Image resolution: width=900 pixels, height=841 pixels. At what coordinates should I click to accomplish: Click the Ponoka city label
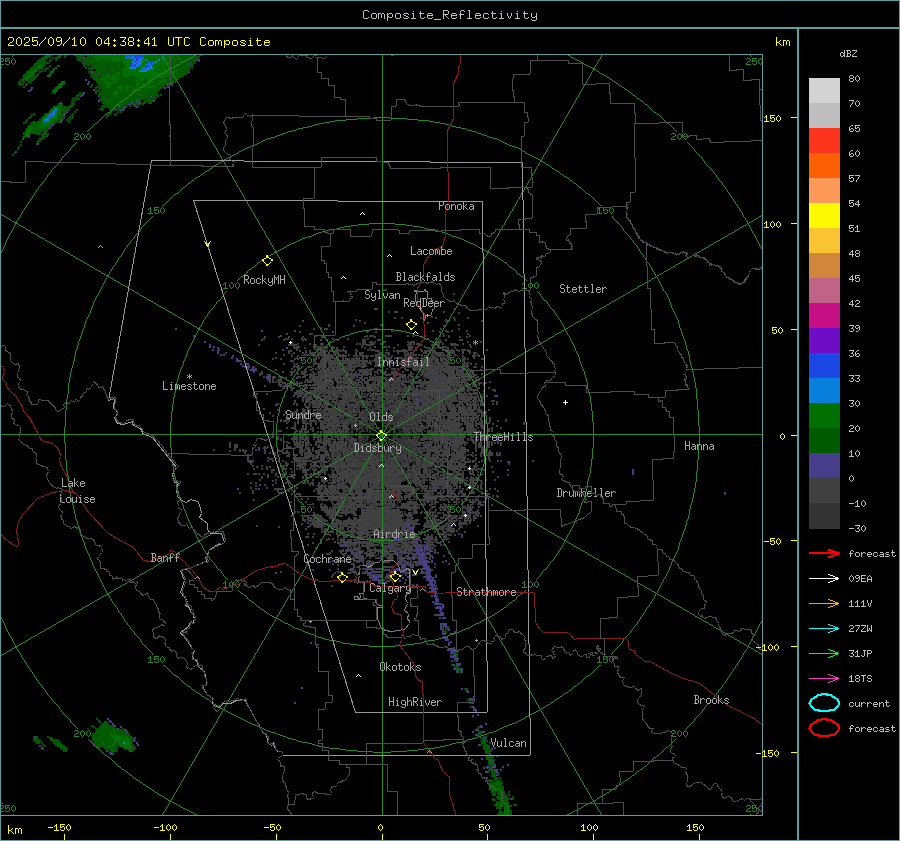(456, 206)
